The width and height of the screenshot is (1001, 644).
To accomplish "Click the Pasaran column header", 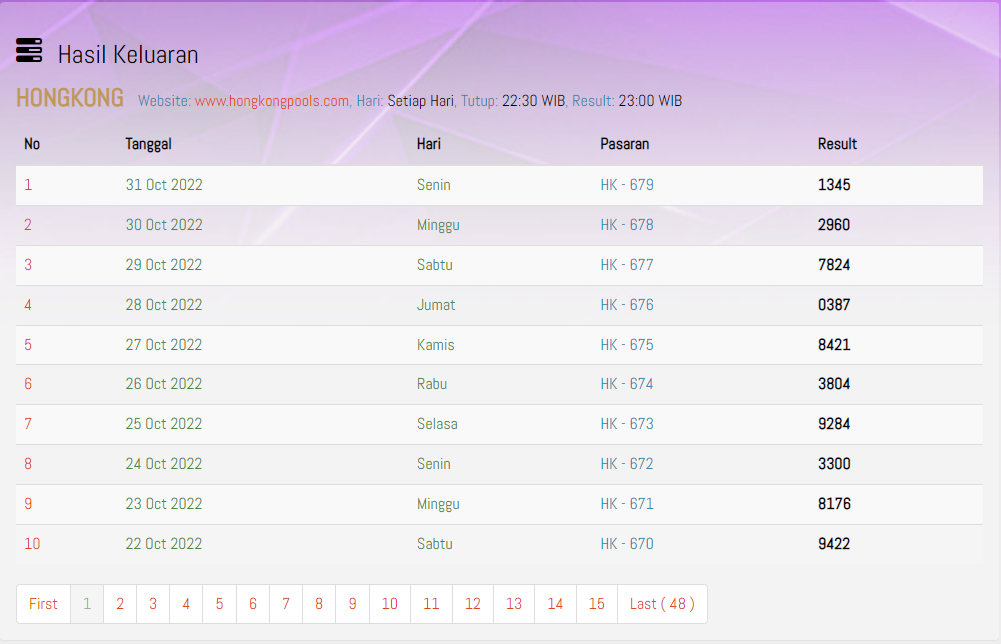I will (624, 144).
